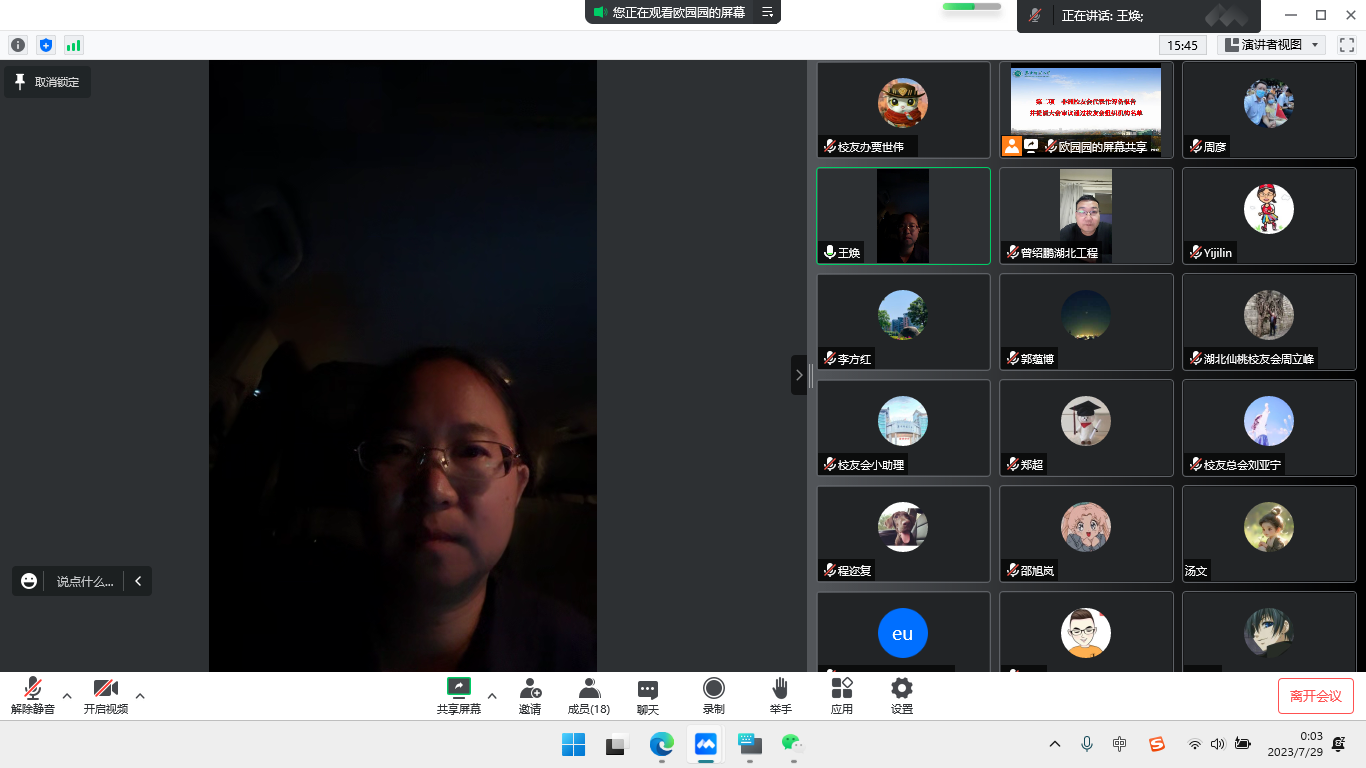Open the Invite (邀请) participants icon
The width and height of the screenshot is (1366, 768).
click(x=530, y=695)
